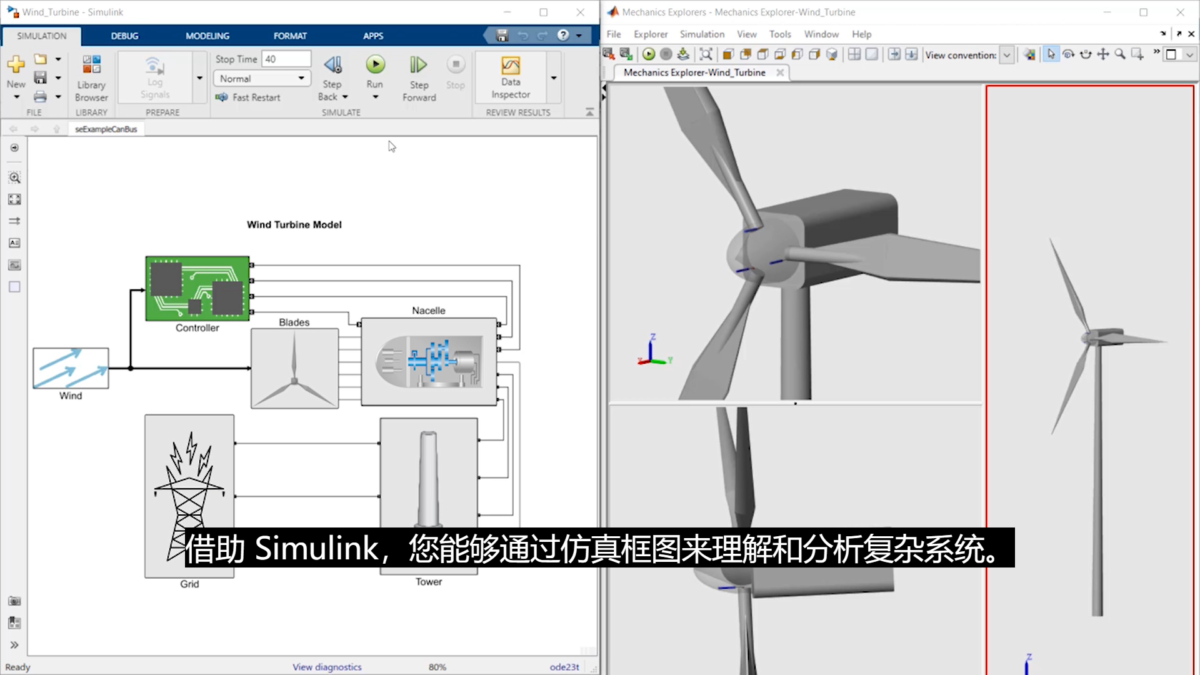Image resolution: width=1200 pixels, height=675 pixels.
Task: Open the Tools menu in Mechanics Explorers
Action: pos(780,34)
